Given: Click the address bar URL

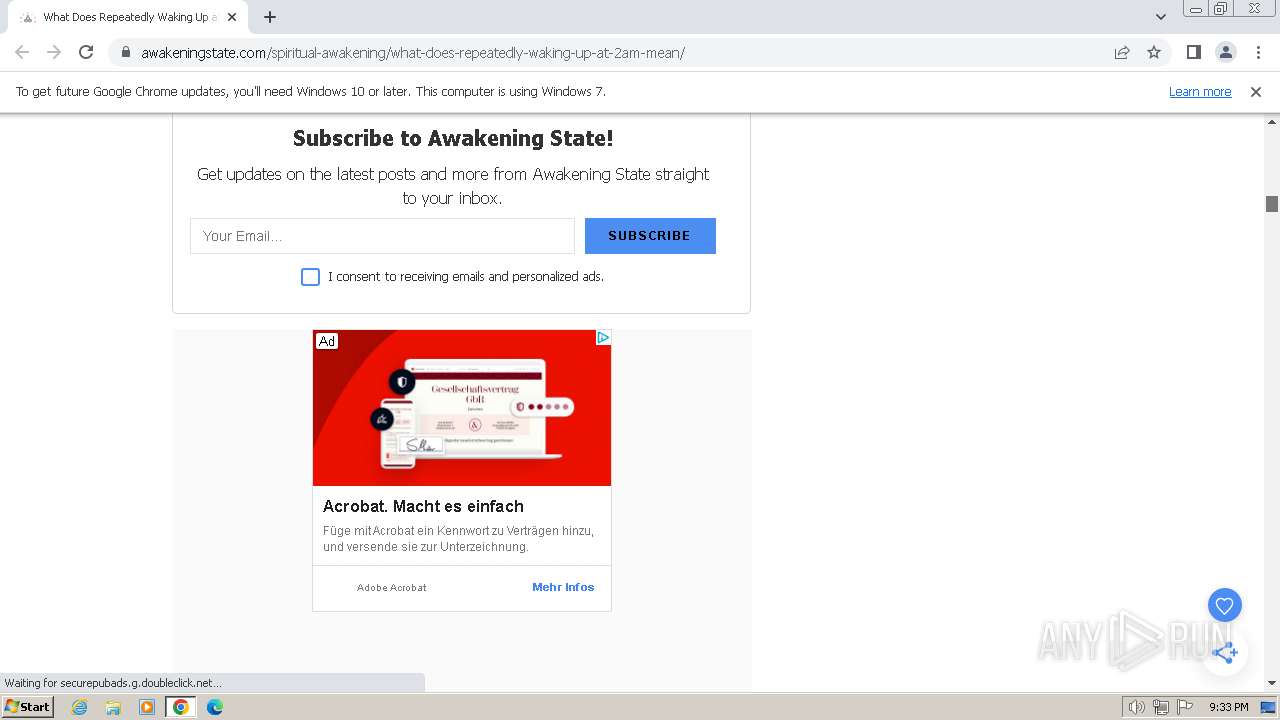Looking at the screenshot, I should [x=412, y=53].
